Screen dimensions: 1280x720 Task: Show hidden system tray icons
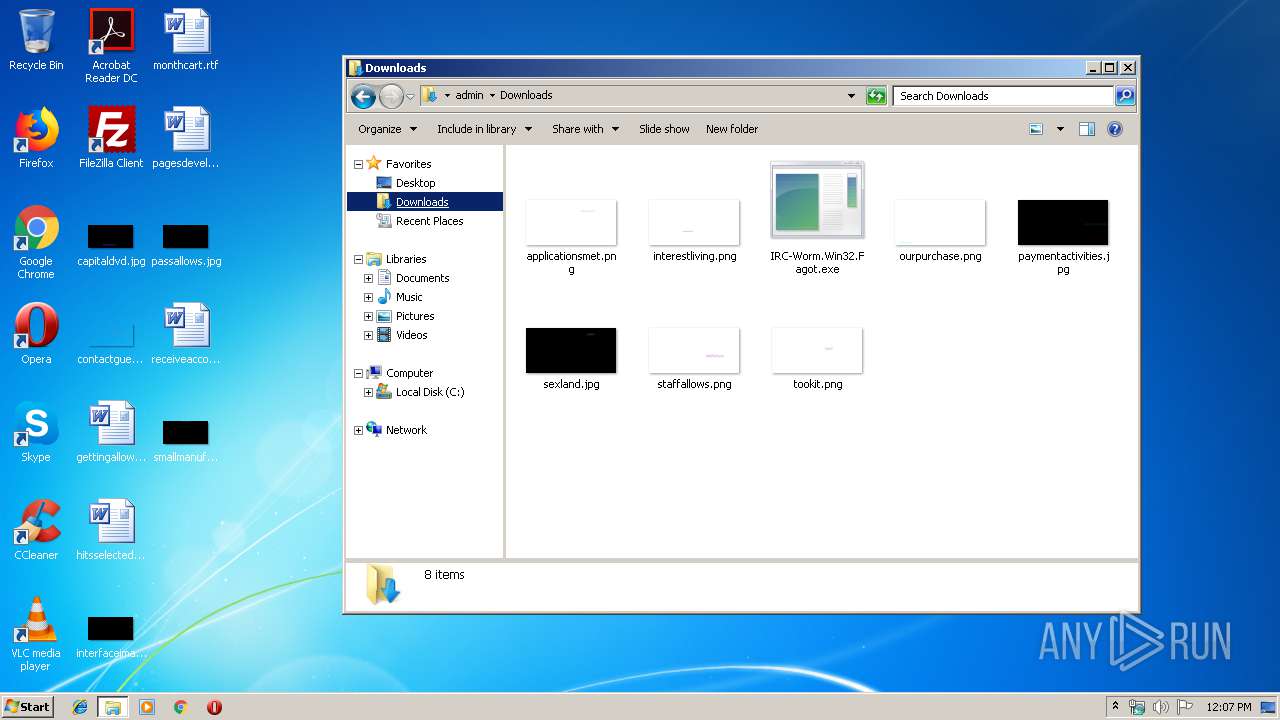pyautogui.click(x=1115, y=707)
